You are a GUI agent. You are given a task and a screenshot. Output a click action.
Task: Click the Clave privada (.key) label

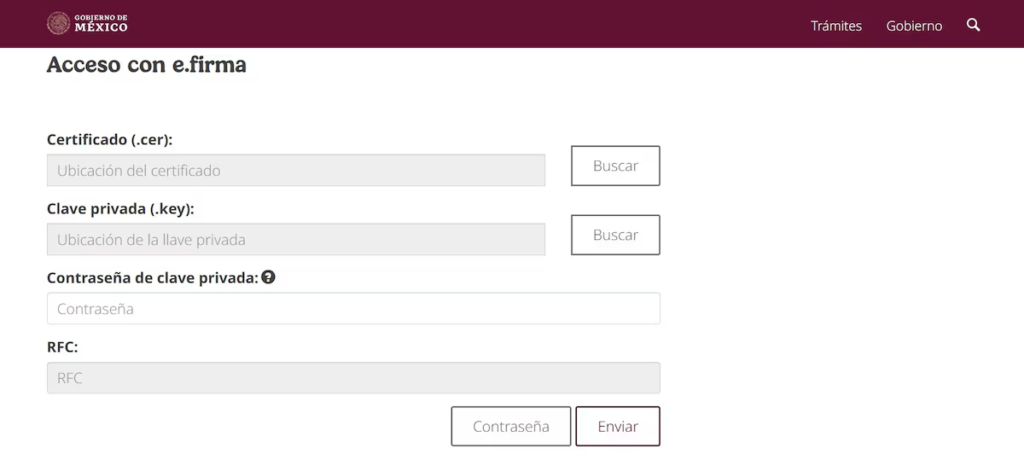point(120,209)
